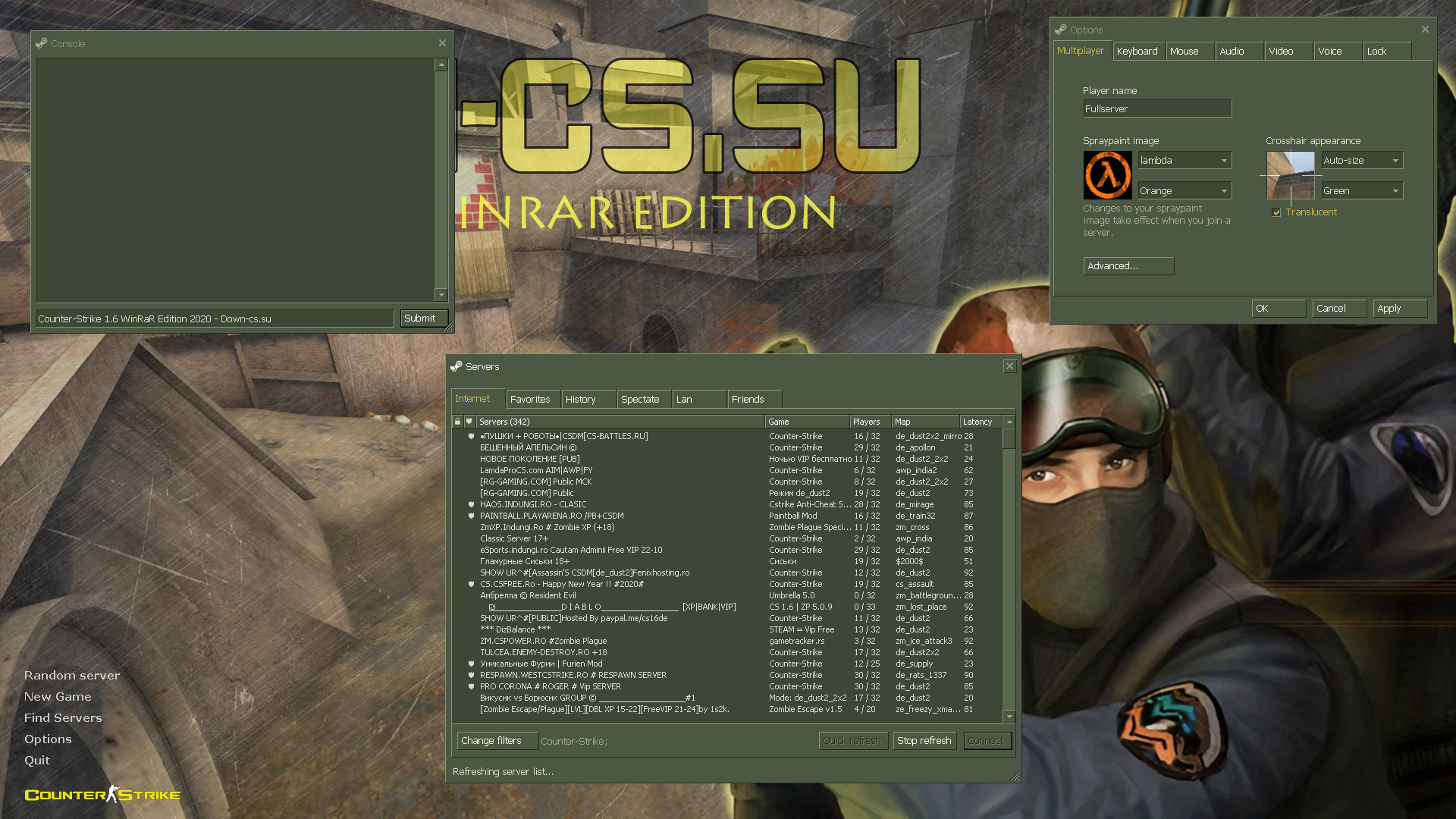This screenshot has width=1456, height=819.
Task: Click the lock column header icon
Action: point(457,422)
